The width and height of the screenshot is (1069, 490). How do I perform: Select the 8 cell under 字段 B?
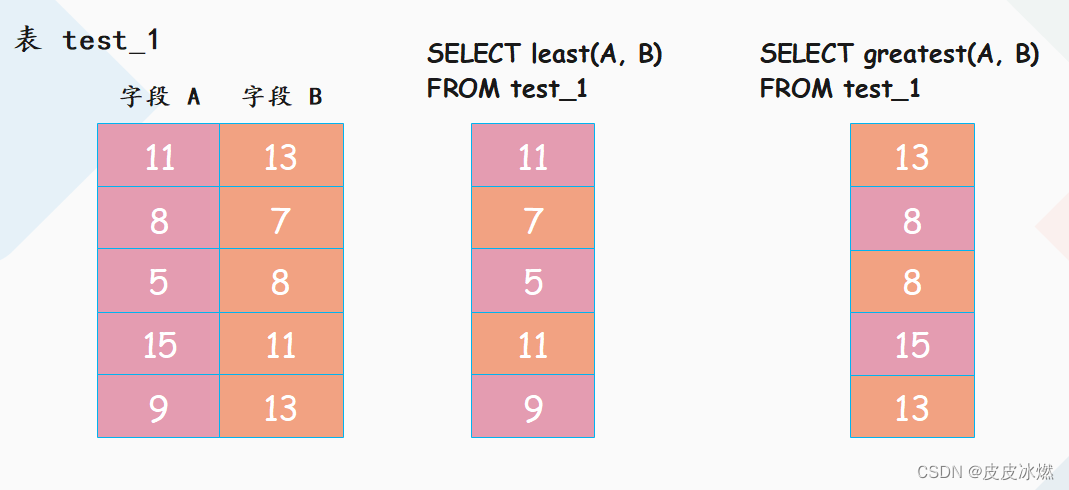(x=282, y=281)
